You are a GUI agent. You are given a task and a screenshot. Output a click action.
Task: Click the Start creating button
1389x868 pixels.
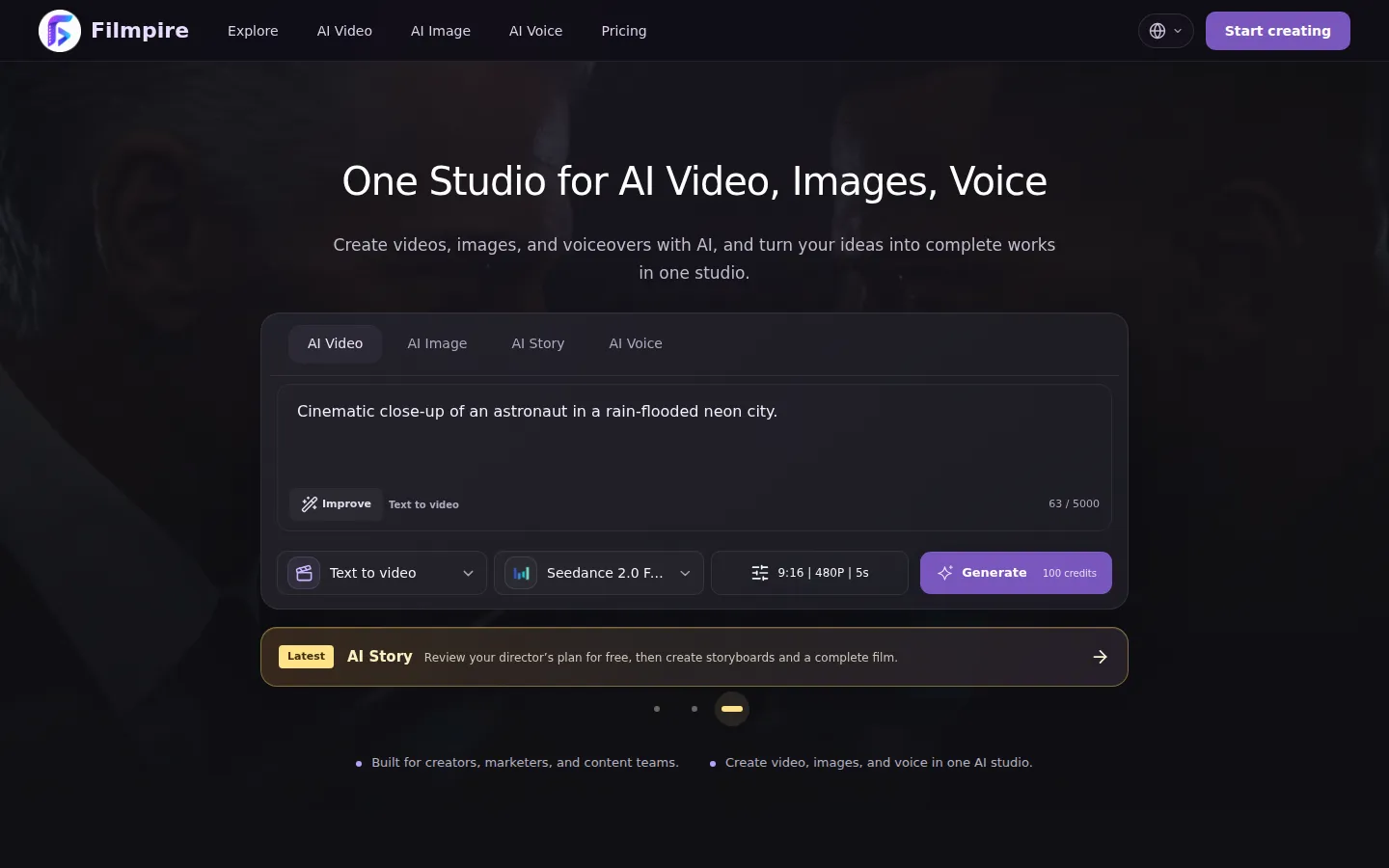click(1278, 31)
